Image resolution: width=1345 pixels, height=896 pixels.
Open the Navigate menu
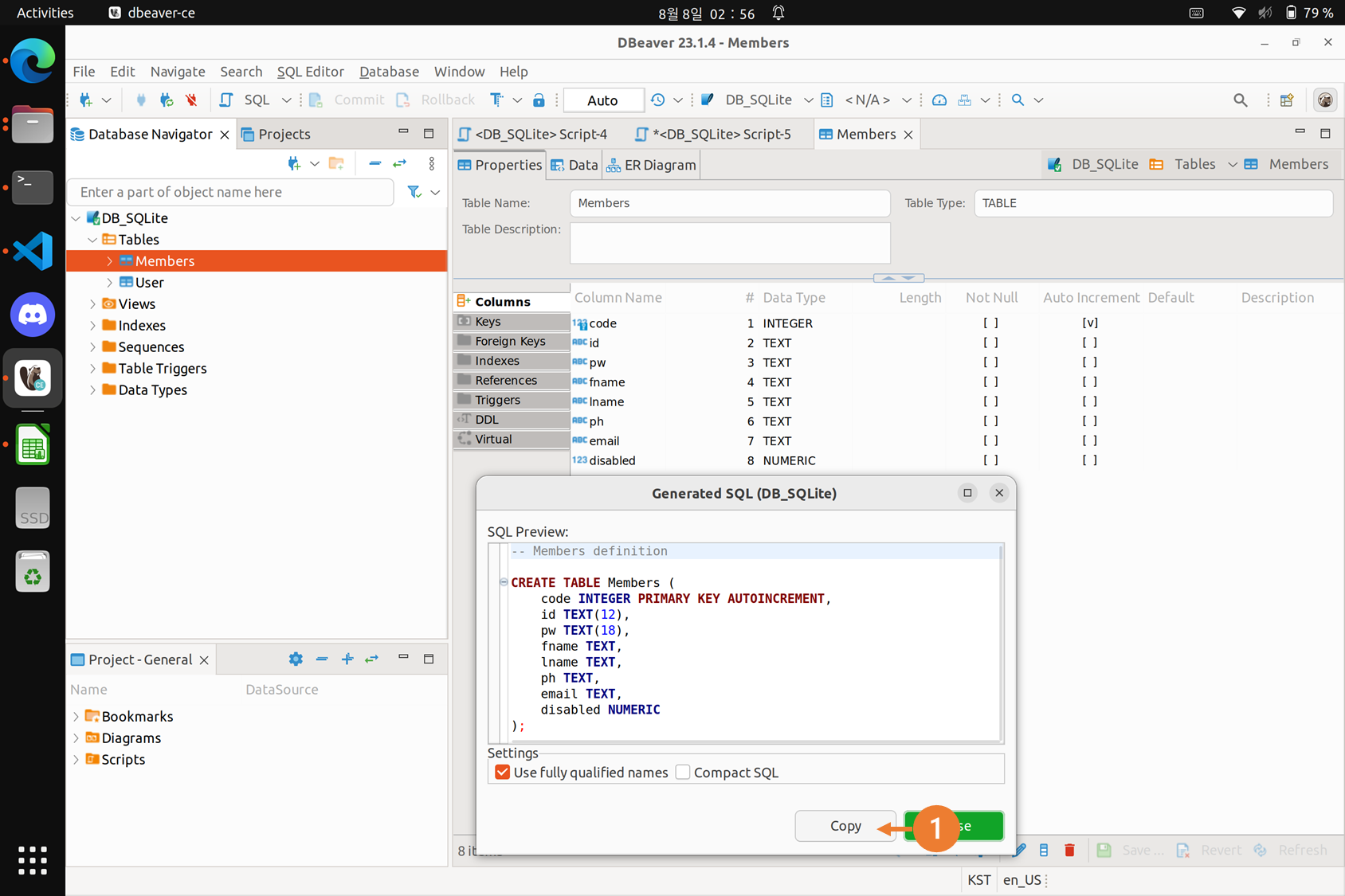(x=178, y=72)
